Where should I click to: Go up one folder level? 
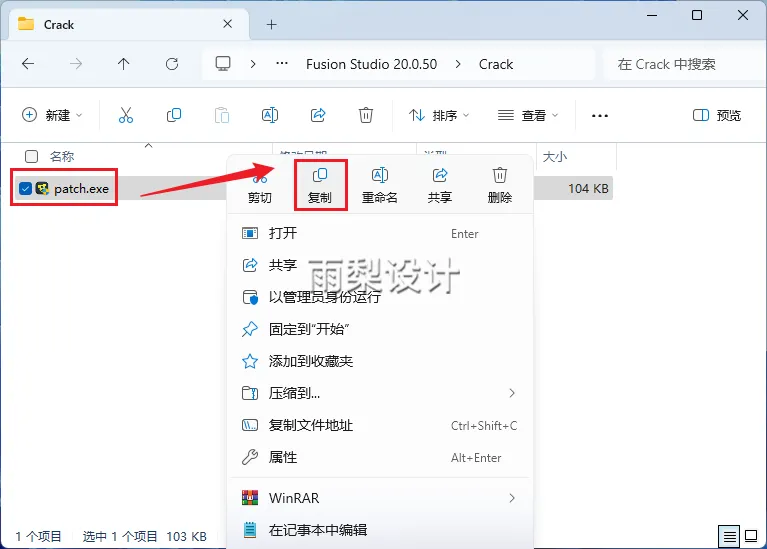(x=124, y=64)
